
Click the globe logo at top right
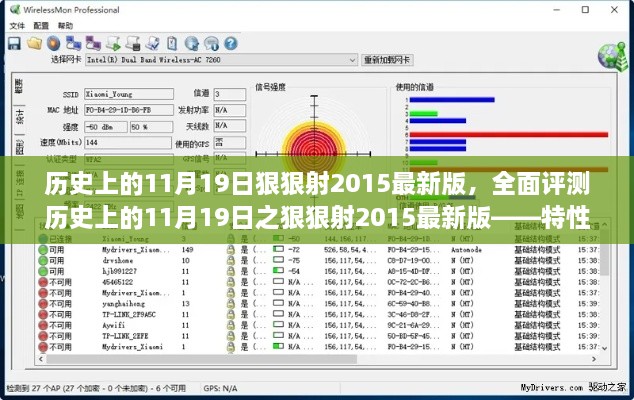(613, 56)
